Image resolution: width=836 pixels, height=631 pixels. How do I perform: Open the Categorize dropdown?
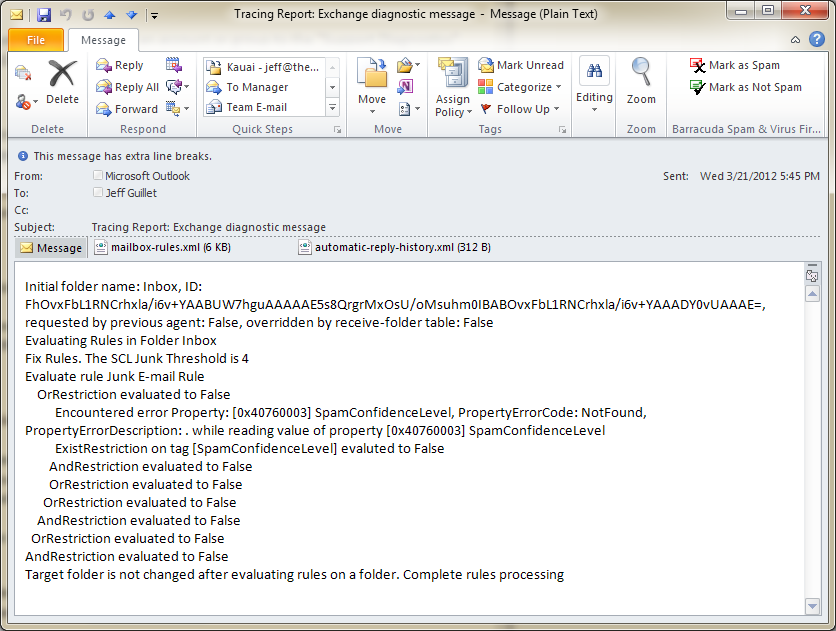coord(521,87)
